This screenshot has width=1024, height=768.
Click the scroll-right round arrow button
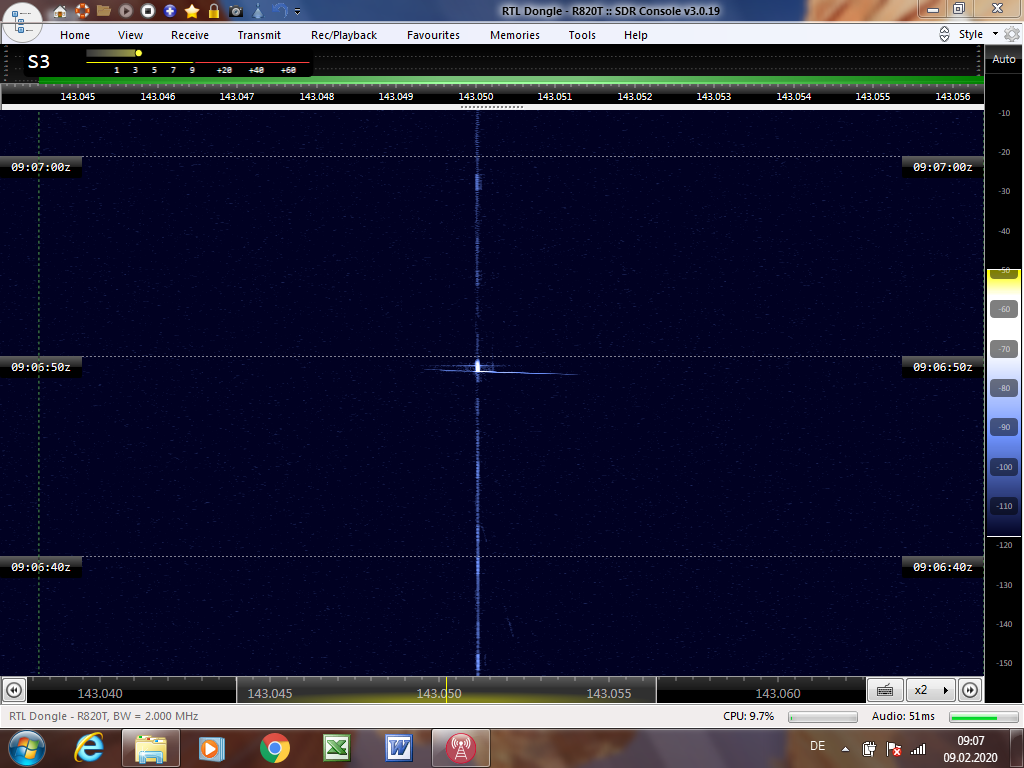tap(970, 690)
